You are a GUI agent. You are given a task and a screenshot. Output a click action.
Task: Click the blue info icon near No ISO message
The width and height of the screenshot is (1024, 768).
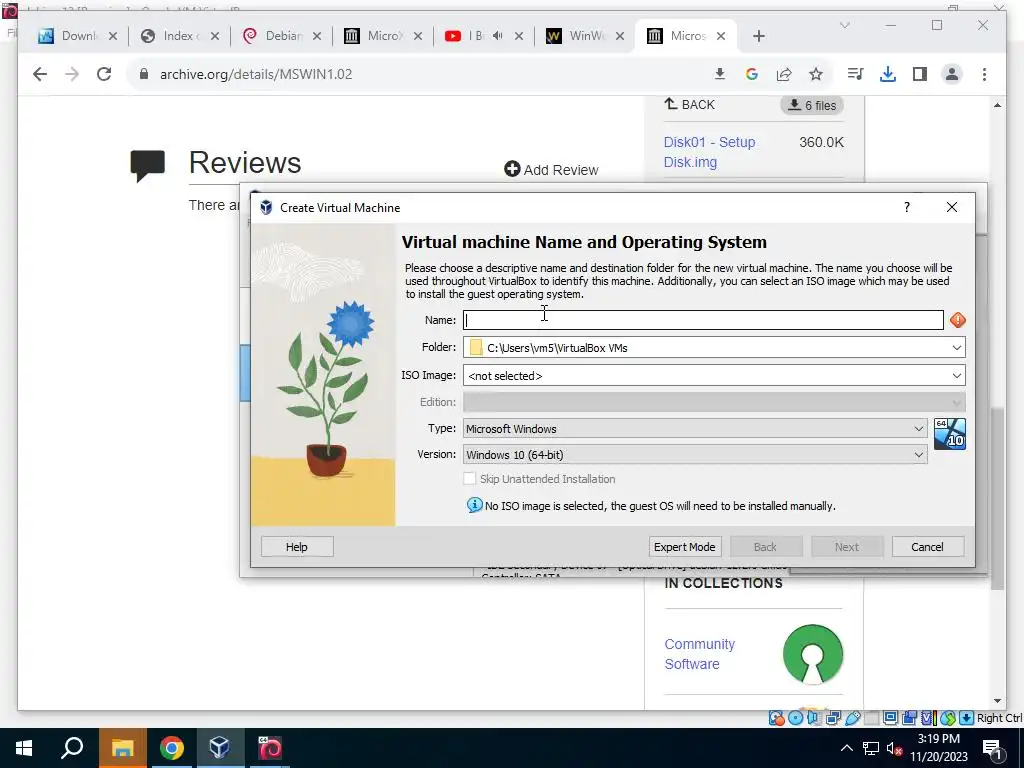[475, 505]
